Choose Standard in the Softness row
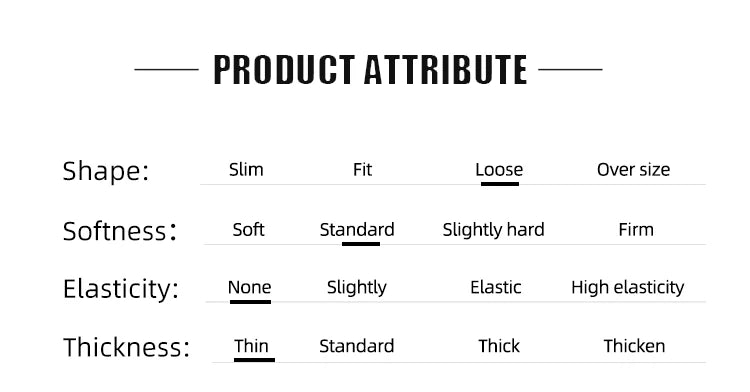 (357, 230)
